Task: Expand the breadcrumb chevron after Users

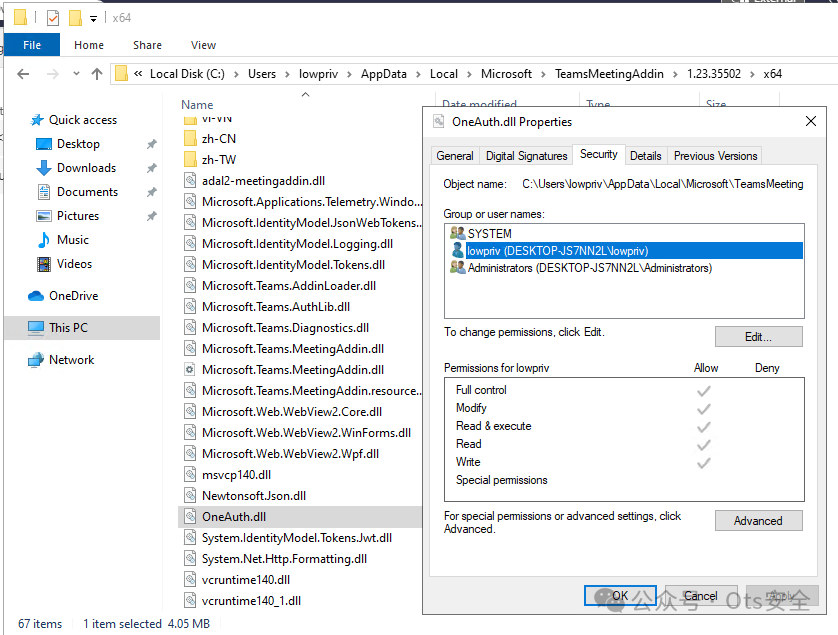Action: tap(287, 74)
